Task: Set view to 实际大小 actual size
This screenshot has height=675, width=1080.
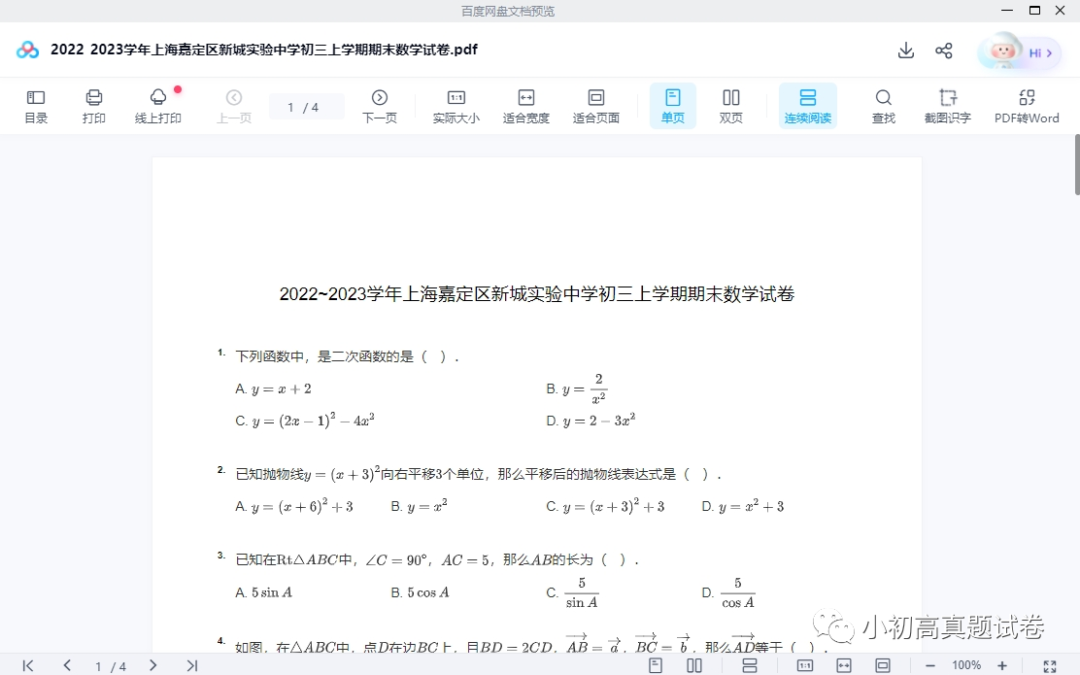Action: 456,106
